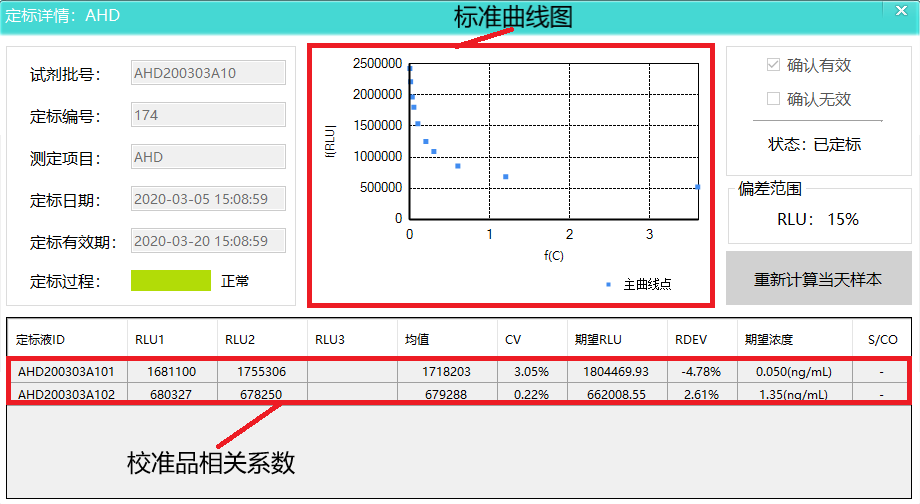Click the 定标有效期 date field
This screenshot has width=920, height=504.
[x=208, y=241]
